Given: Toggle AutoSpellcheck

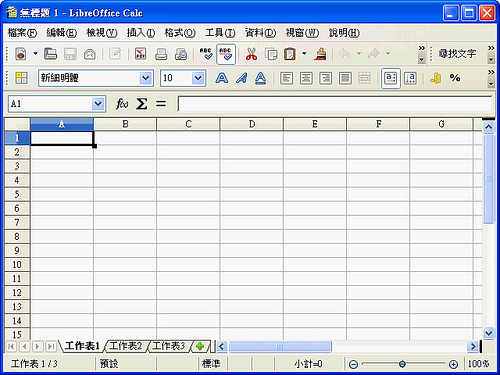Looking at the screenshot, I should pos(226,54).
